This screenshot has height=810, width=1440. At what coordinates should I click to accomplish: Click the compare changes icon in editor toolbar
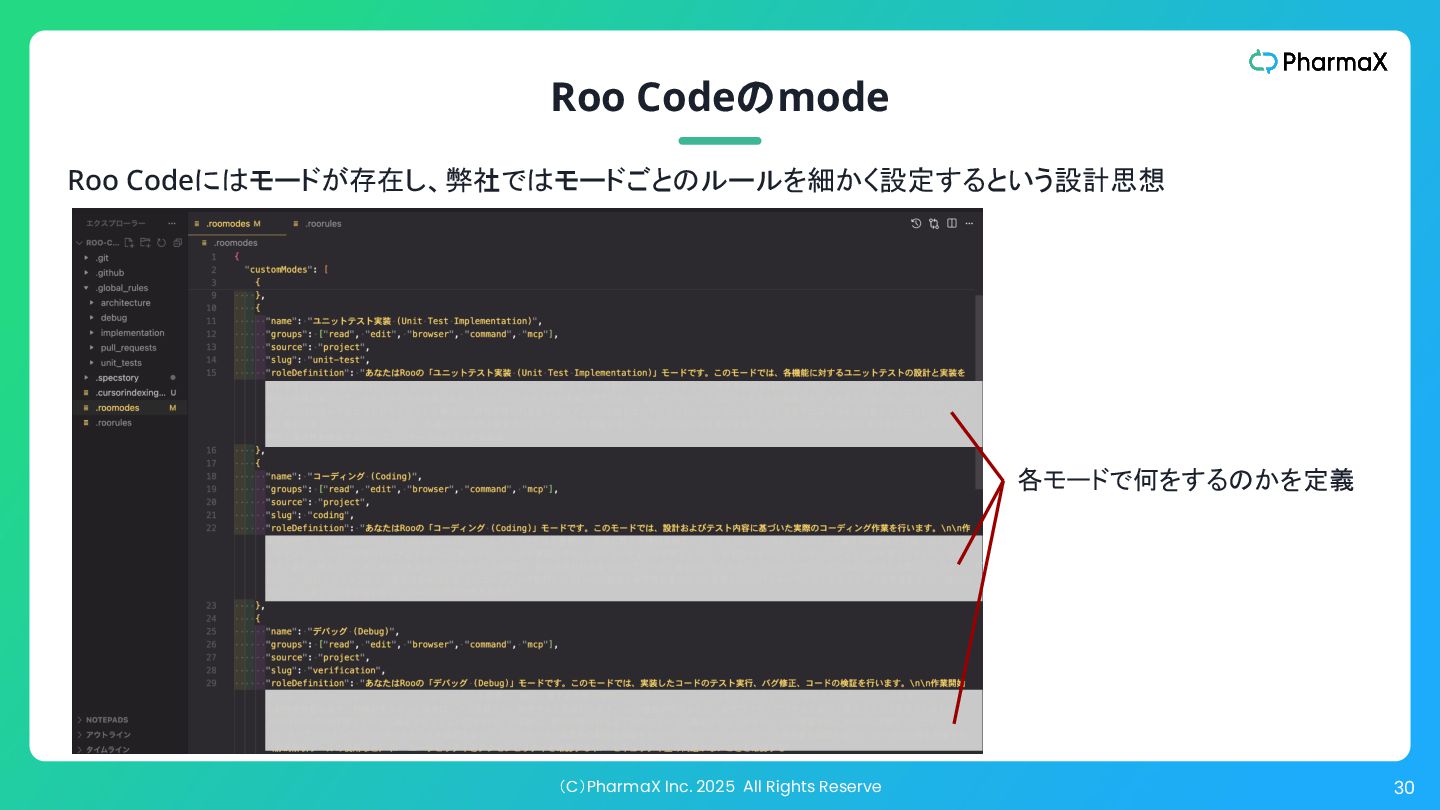click(x=934, y=224)
